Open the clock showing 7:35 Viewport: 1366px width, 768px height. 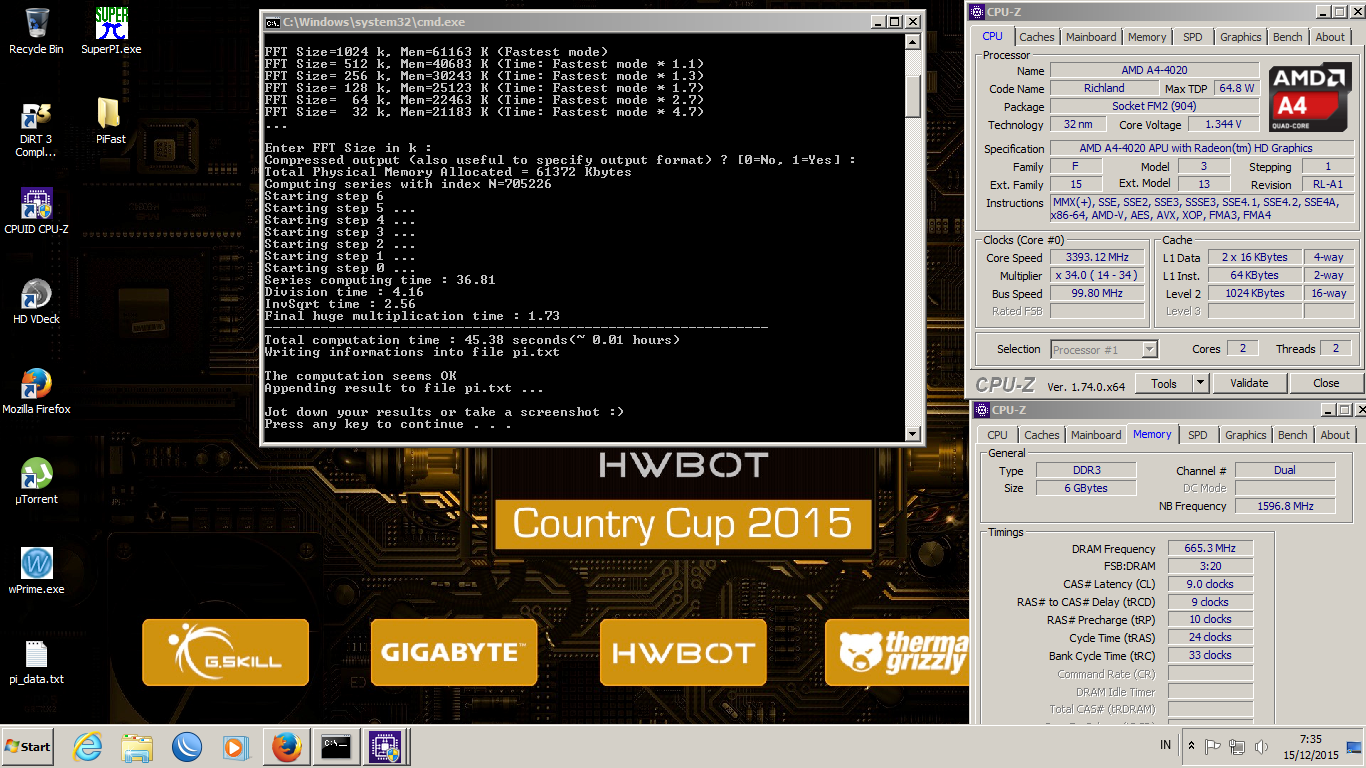[1310, 746]
